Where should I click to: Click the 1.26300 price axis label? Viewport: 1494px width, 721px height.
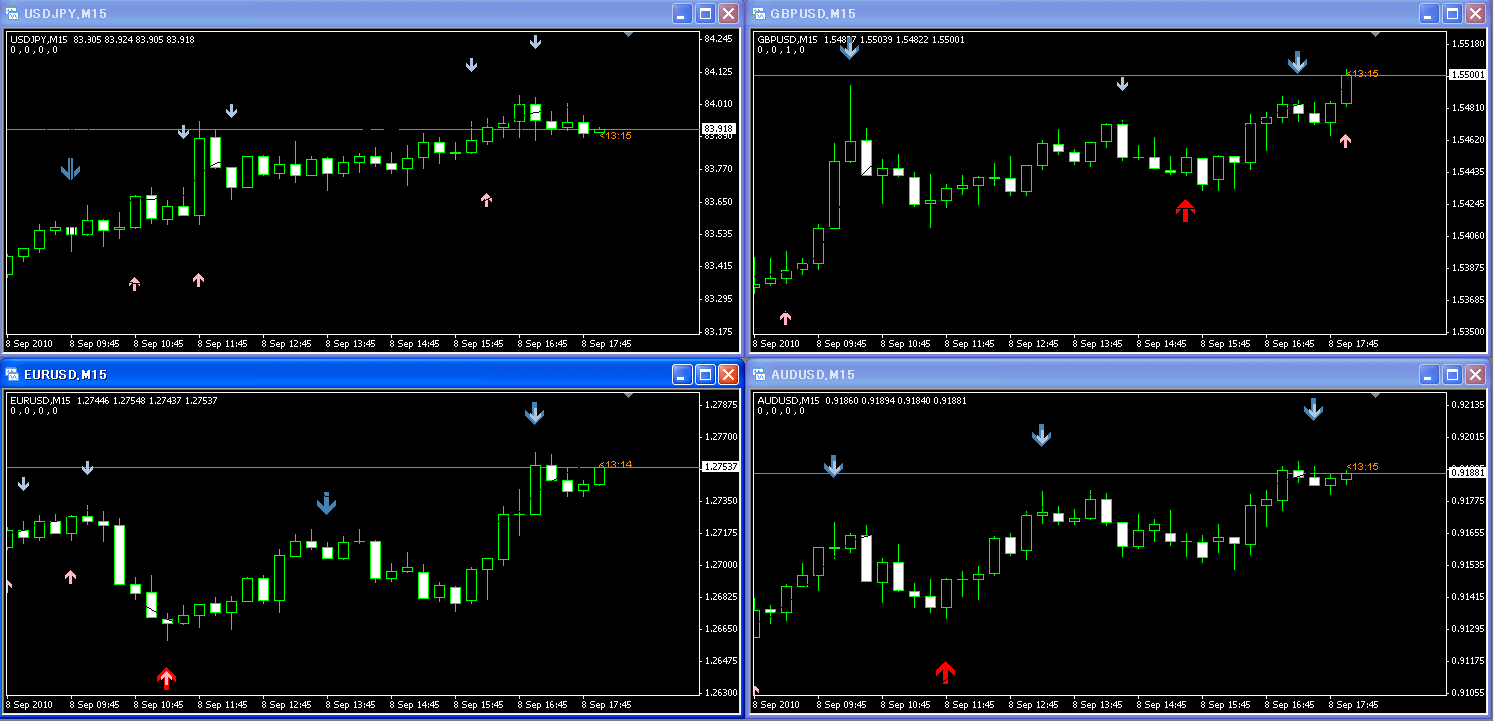pos(720,692)
